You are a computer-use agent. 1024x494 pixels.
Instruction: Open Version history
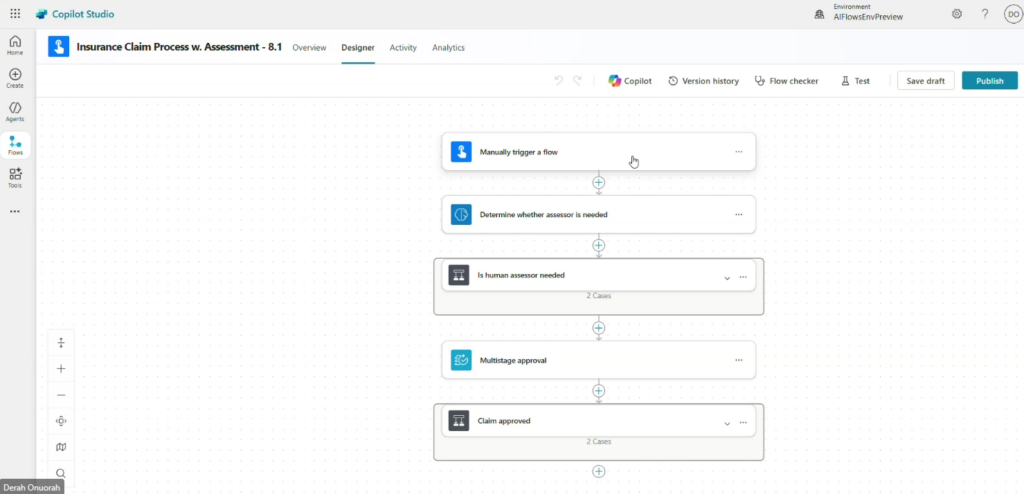703,81
